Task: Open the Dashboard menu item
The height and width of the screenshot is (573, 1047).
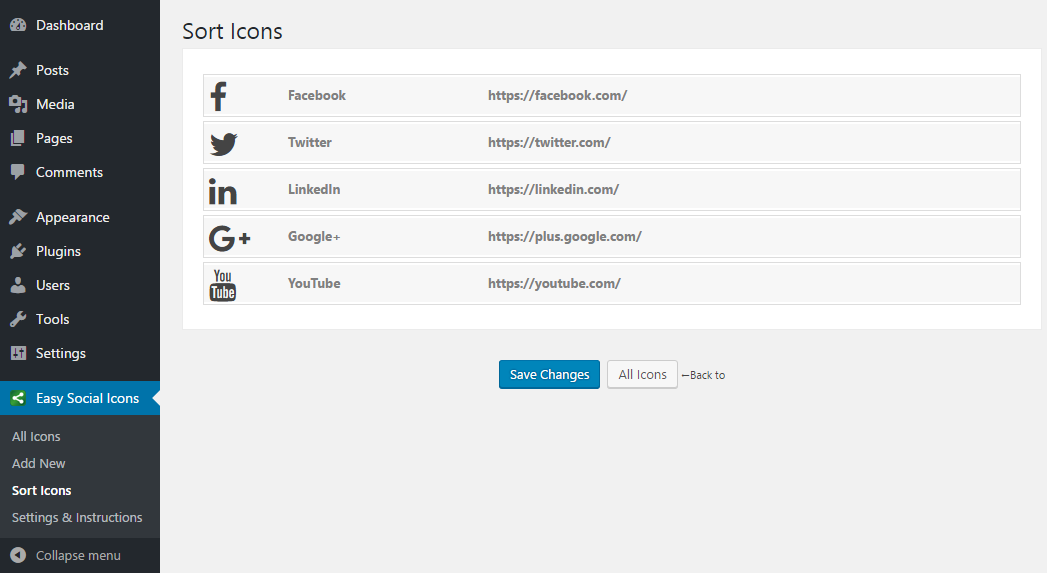Action: [69, 25]
